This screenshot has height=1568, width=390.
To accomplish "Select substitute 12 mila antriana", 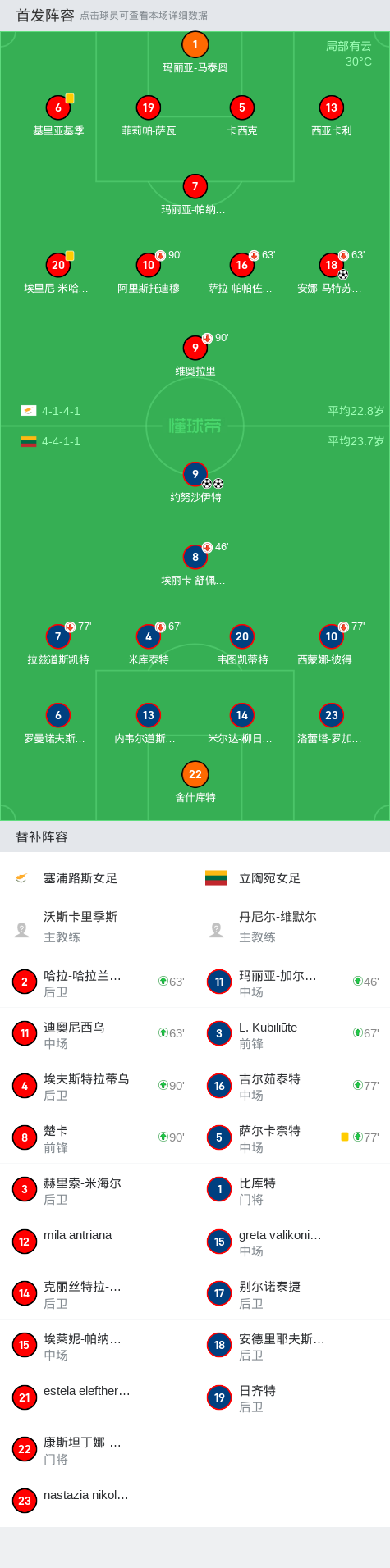I will pos(97,1242).
